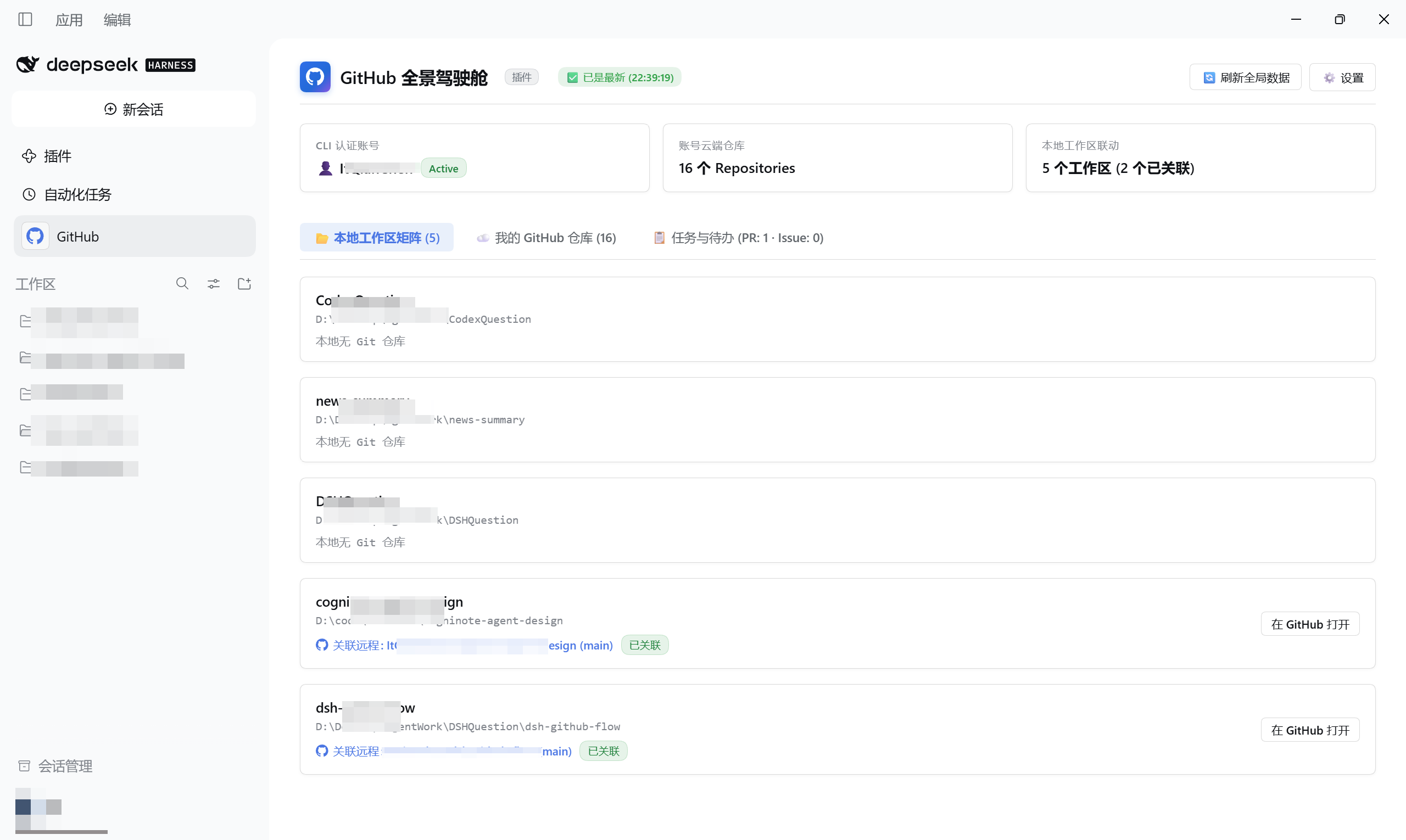This screenshot has width=1406, height=840.
Task: Open 会话管理 session management
Action: click(55, 766)
